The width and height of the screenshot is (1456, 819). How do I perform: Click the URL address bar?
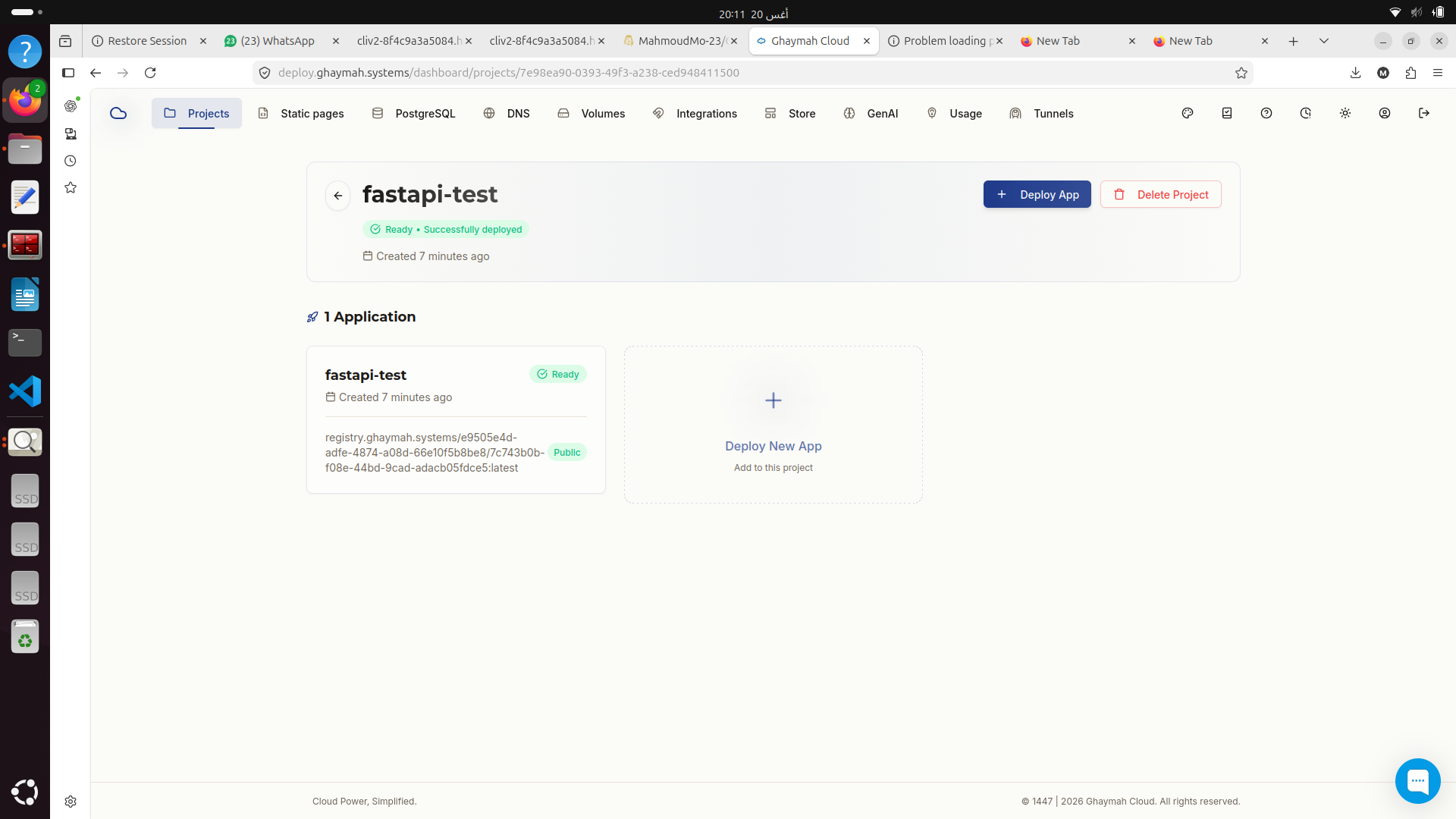pyautogui.click(x=751, y=73)
